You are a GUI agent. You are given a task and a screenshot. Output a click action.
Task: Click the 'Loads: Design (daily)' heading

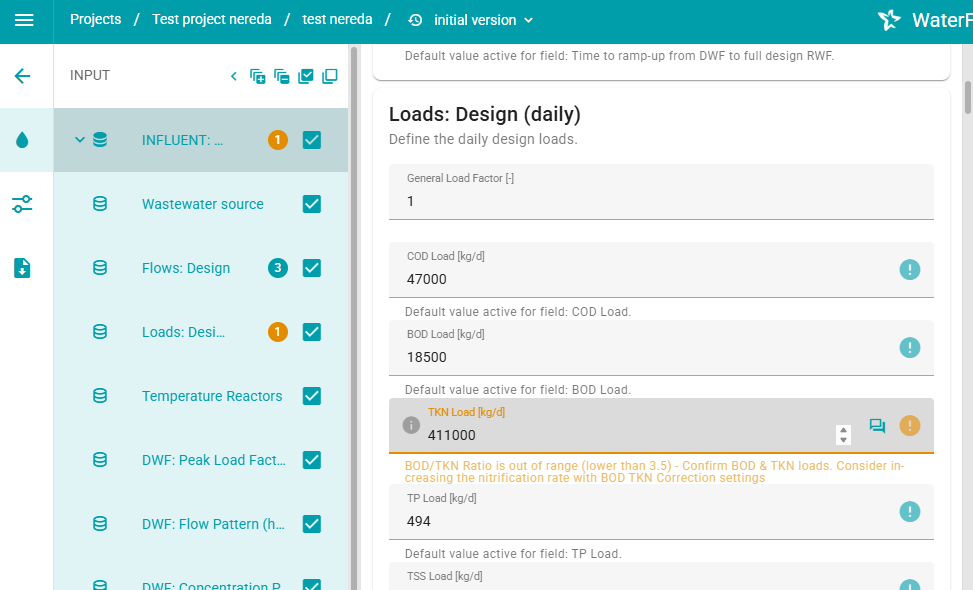coord(485,114)
